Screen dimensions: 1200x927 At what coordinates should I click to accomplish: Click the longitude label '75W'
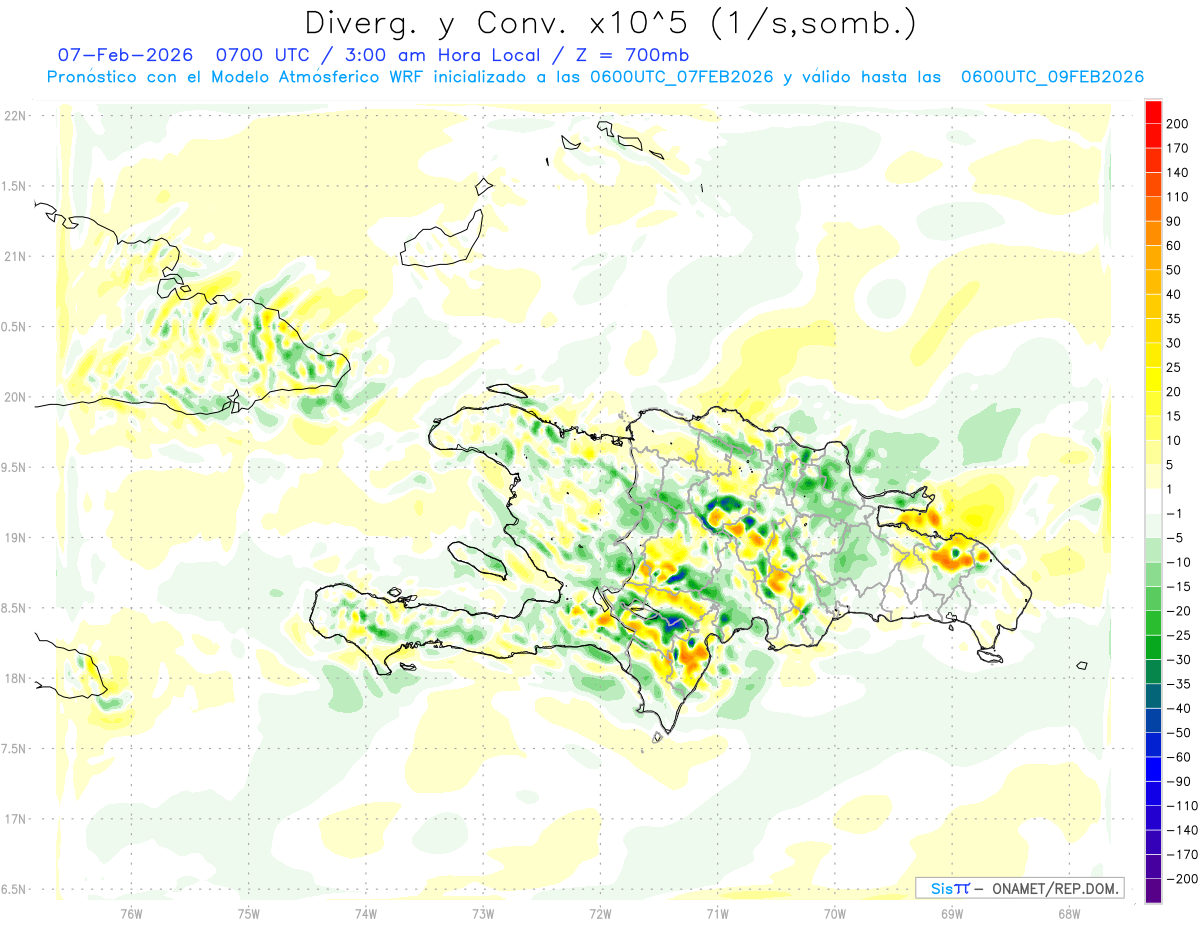(249, 913)
